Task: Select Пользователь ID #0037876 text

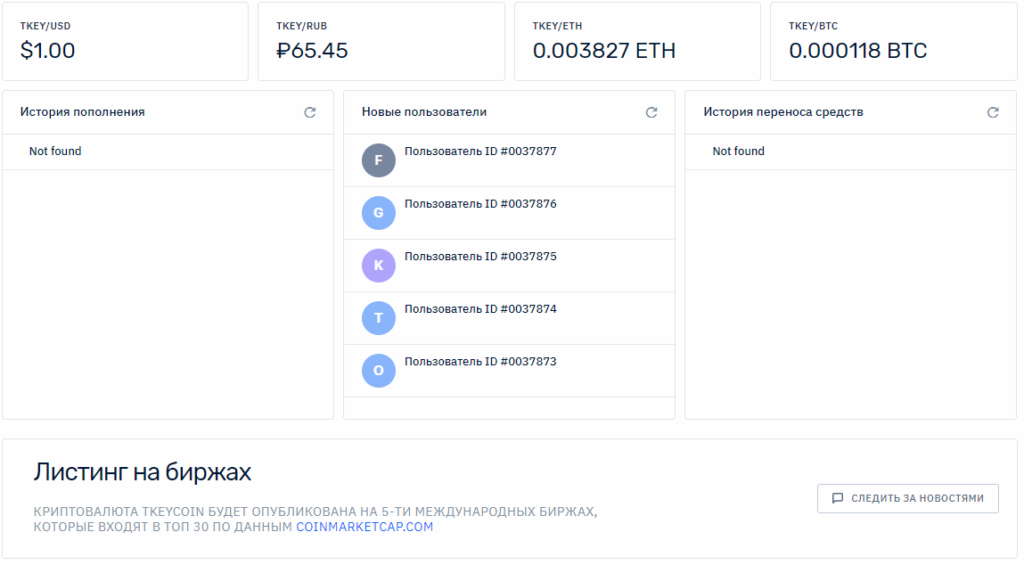Action: [x=481, y=204]
